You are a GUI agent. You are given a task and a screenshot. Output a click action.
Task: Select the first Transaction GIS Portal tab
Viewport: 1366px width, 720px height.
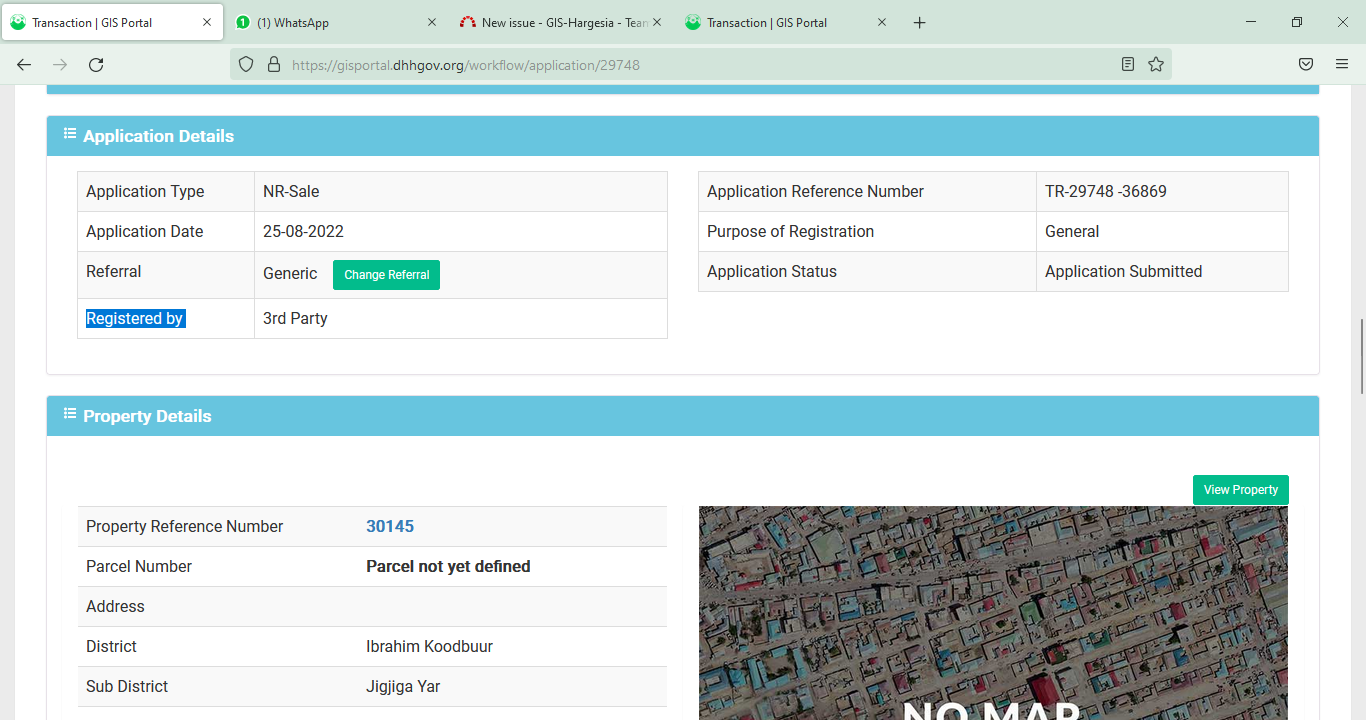(111, 22)
